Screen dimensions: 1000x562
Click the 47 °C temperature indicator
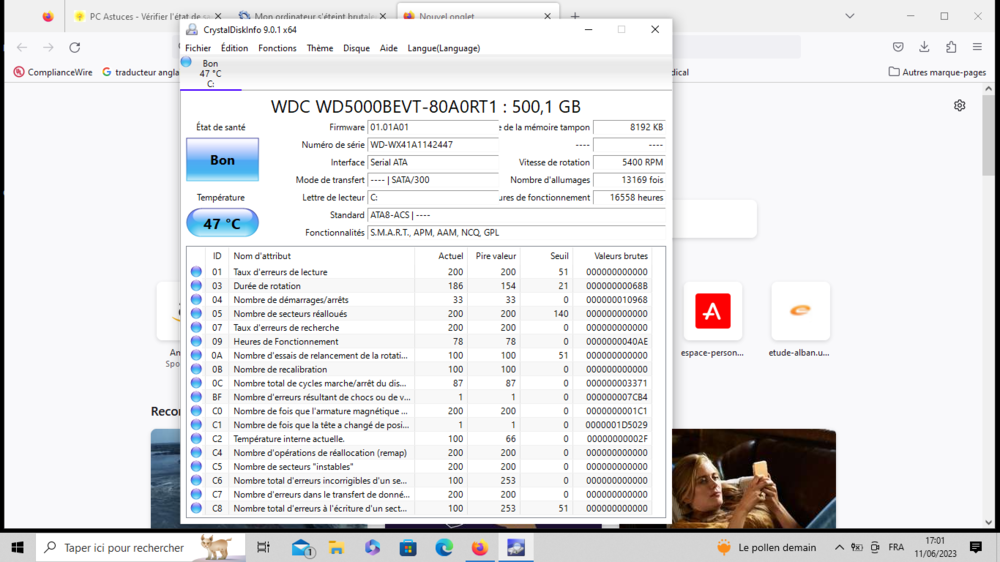point(222,223)
